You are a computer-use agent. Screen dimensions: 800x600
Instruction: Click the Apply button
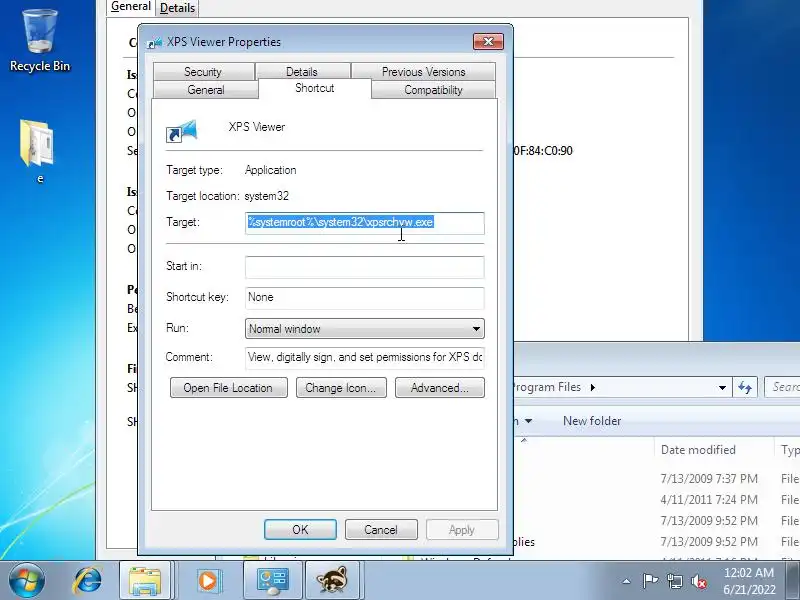click(x=462, y=530)
